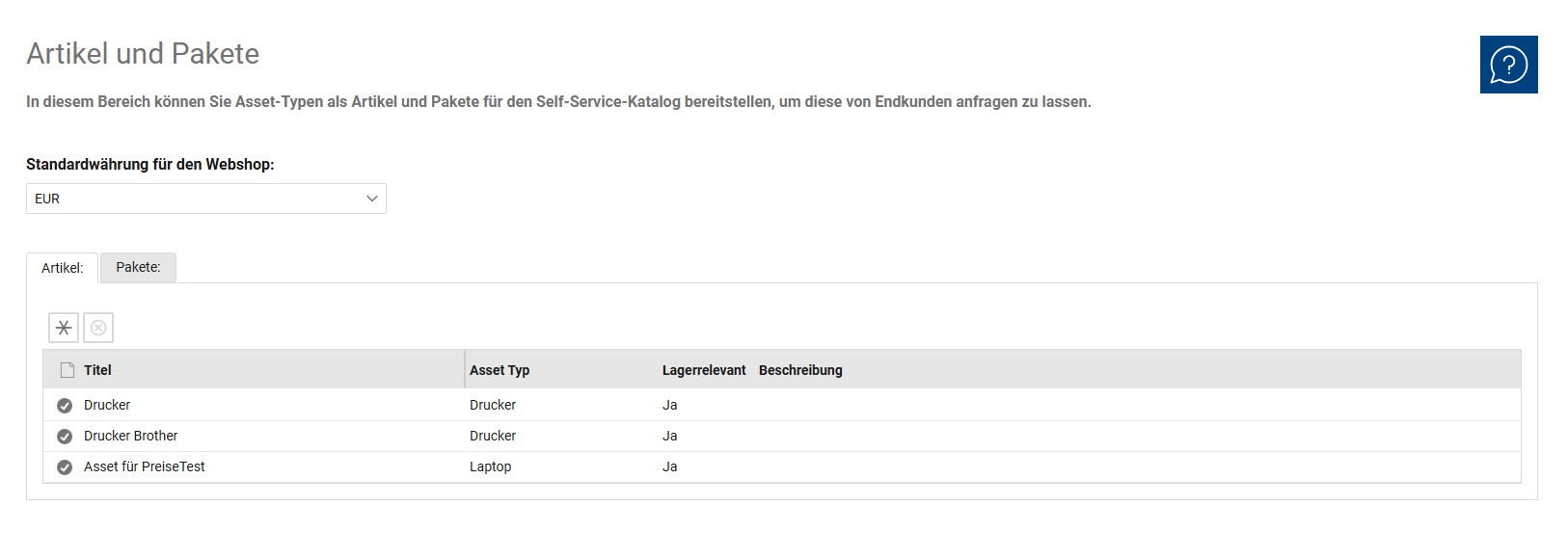Click Ja value in Asset für PreiseTest row

[670, 466]
